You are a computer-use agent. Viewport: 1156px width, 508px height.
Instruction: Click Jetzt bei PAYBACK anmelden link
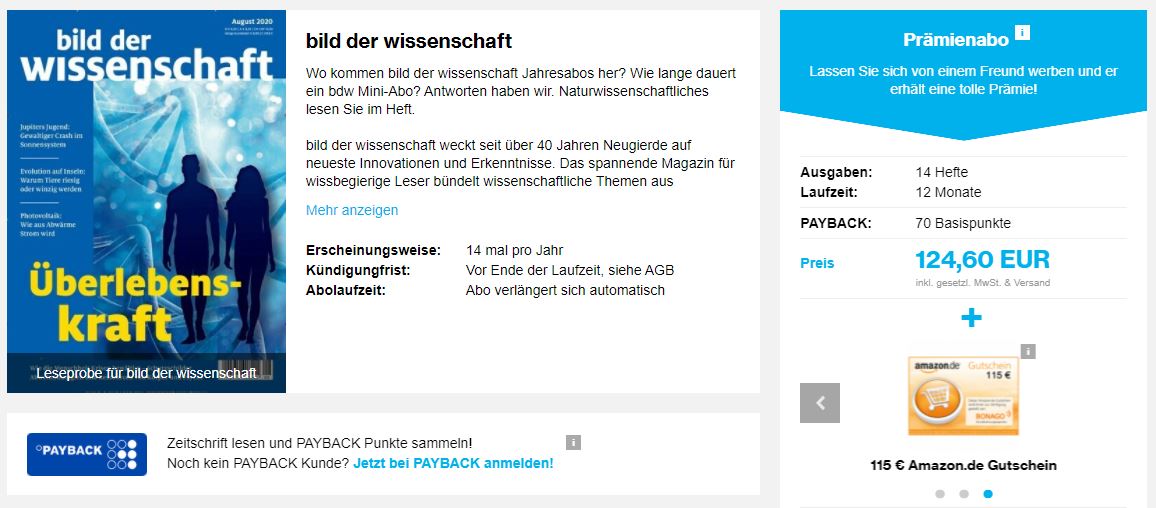click(x=453, y=463)
